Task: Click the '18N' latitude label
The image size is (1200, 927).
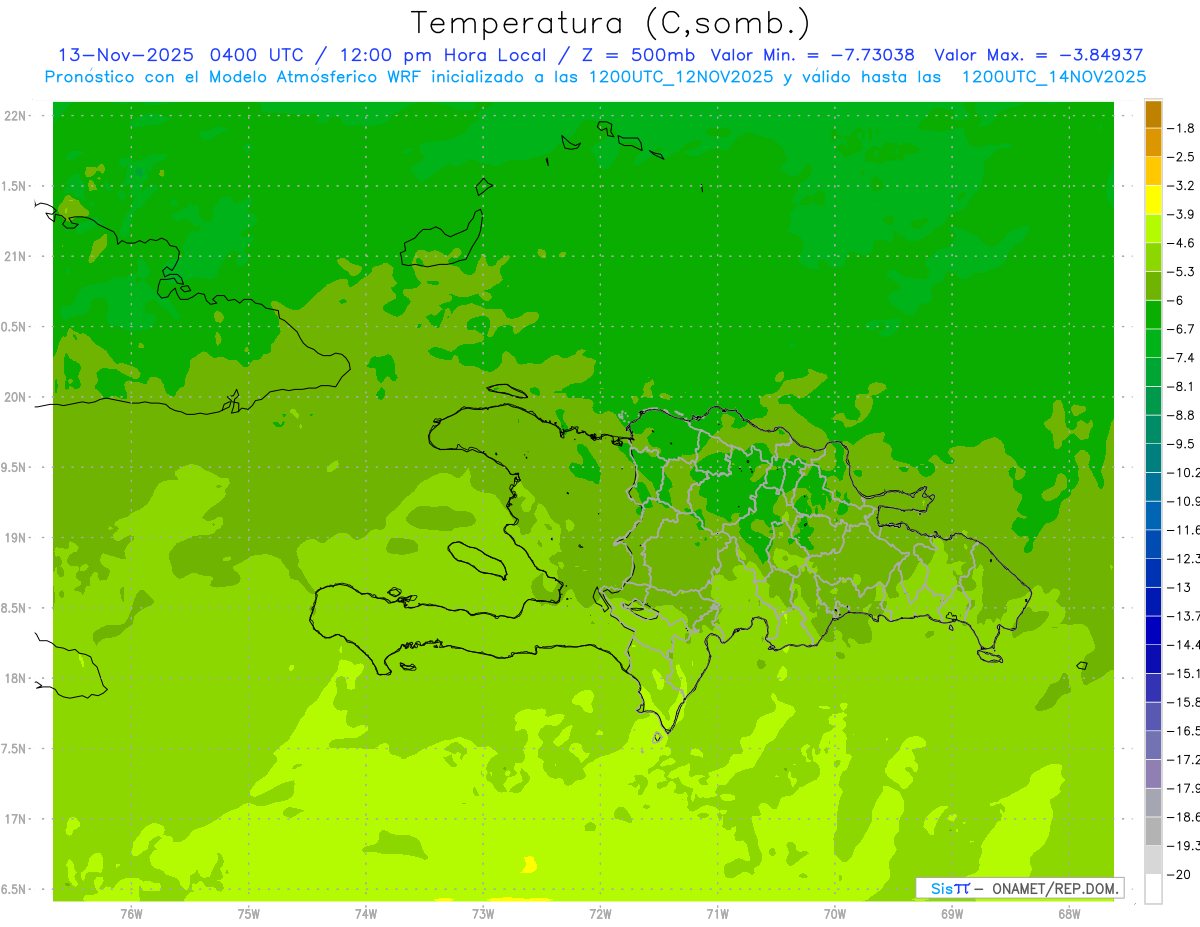Action: [x=15, y=678]
